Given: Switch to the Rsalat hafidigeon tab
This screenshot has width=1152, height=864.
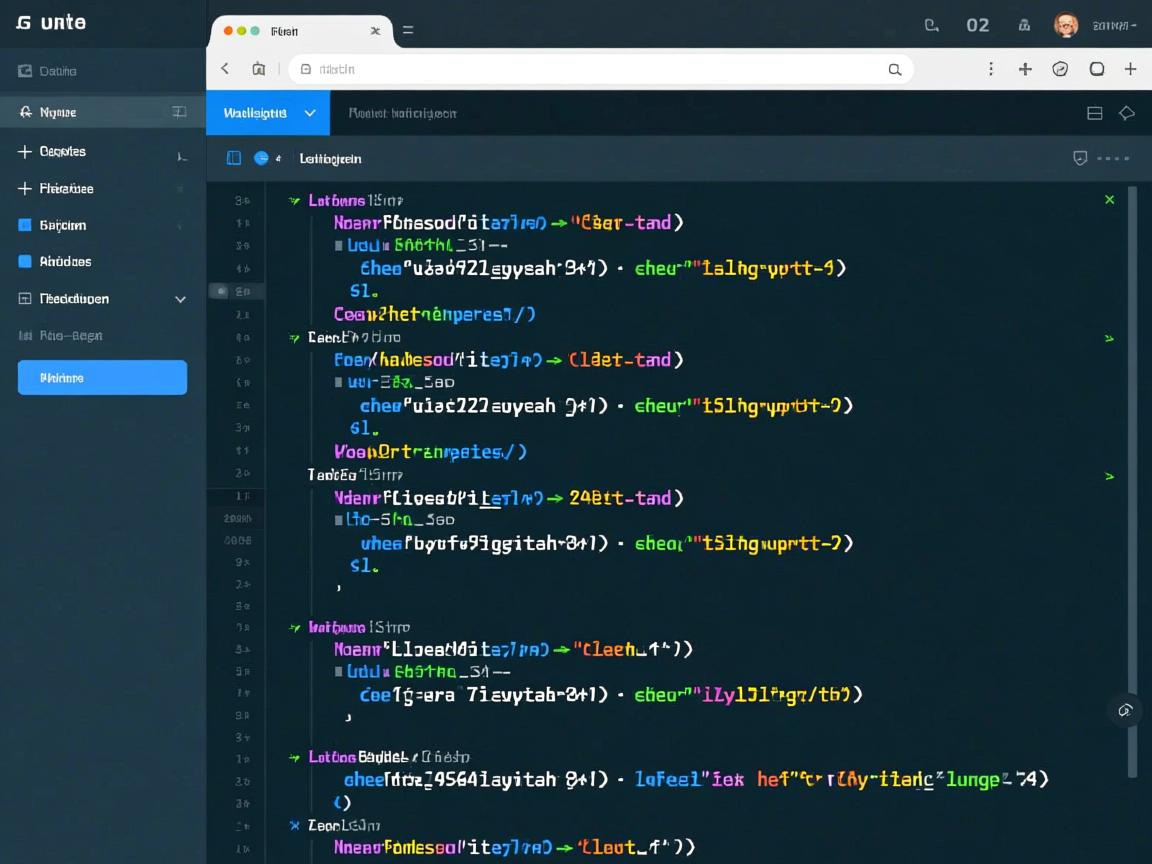Looking at the screenshot, I should (x=402, y=113).
